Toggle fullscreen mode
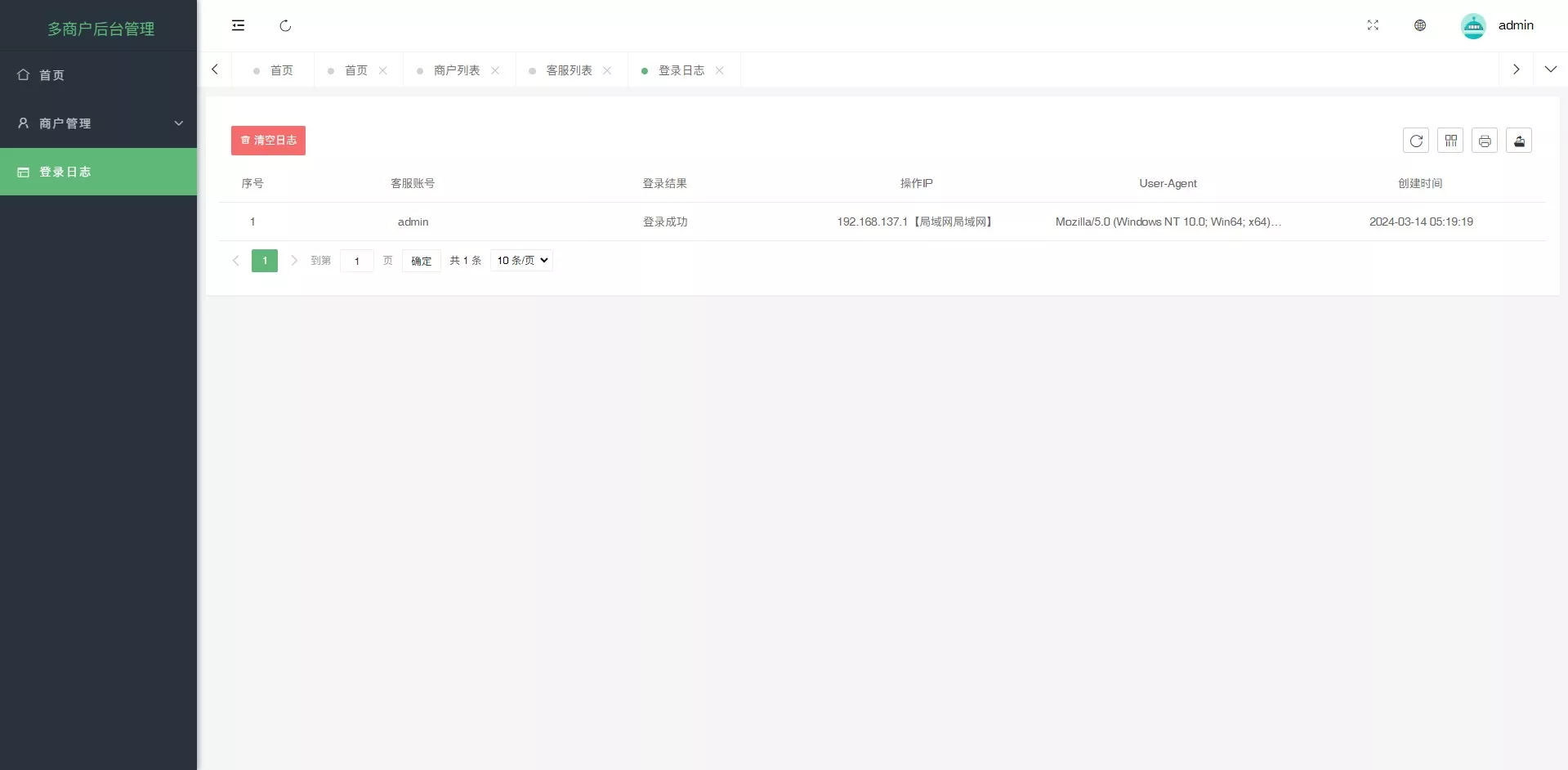Screen dimensions: 1568x770 1374,25
